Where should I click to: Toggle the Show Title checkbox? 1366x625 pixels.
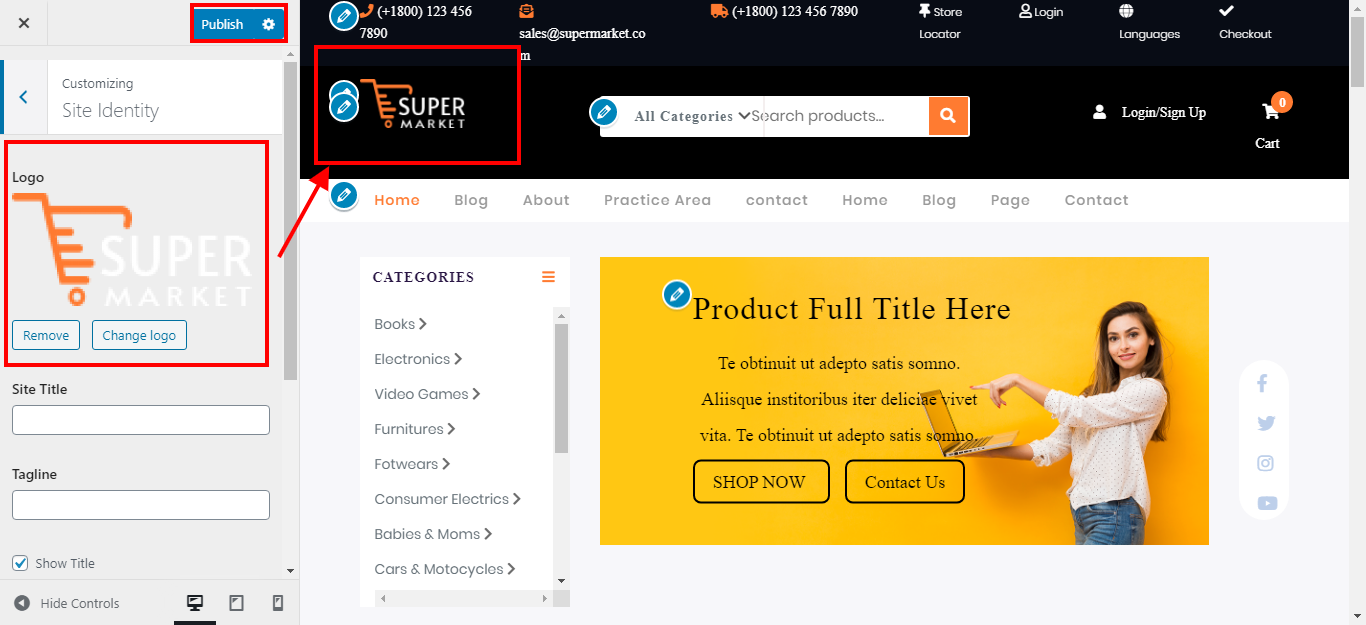[x=20, y=563]
